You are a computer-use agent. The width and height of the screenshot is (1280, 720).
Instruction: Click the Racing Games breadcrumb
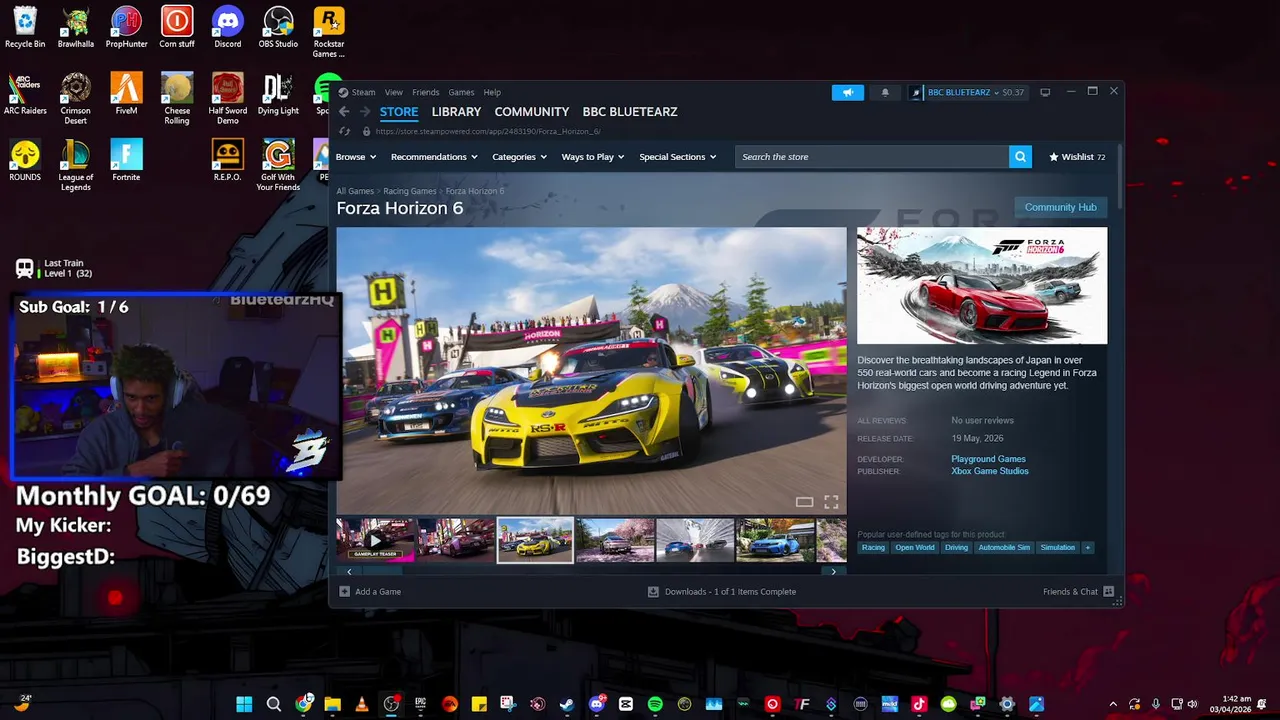pos(410,191)
